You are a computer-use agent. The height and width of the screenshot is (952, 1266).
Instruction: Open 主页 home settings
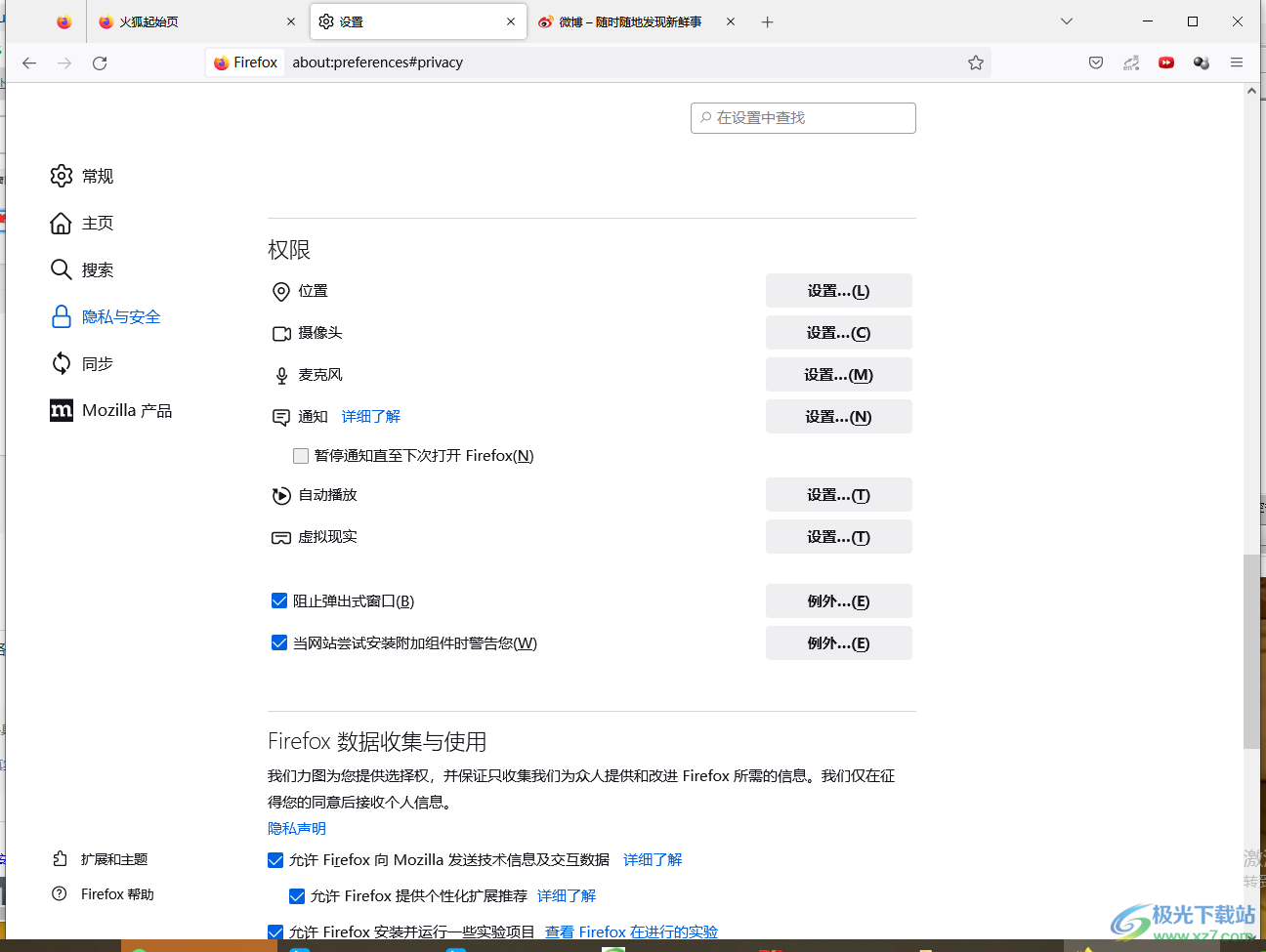[x=82, y=224]
